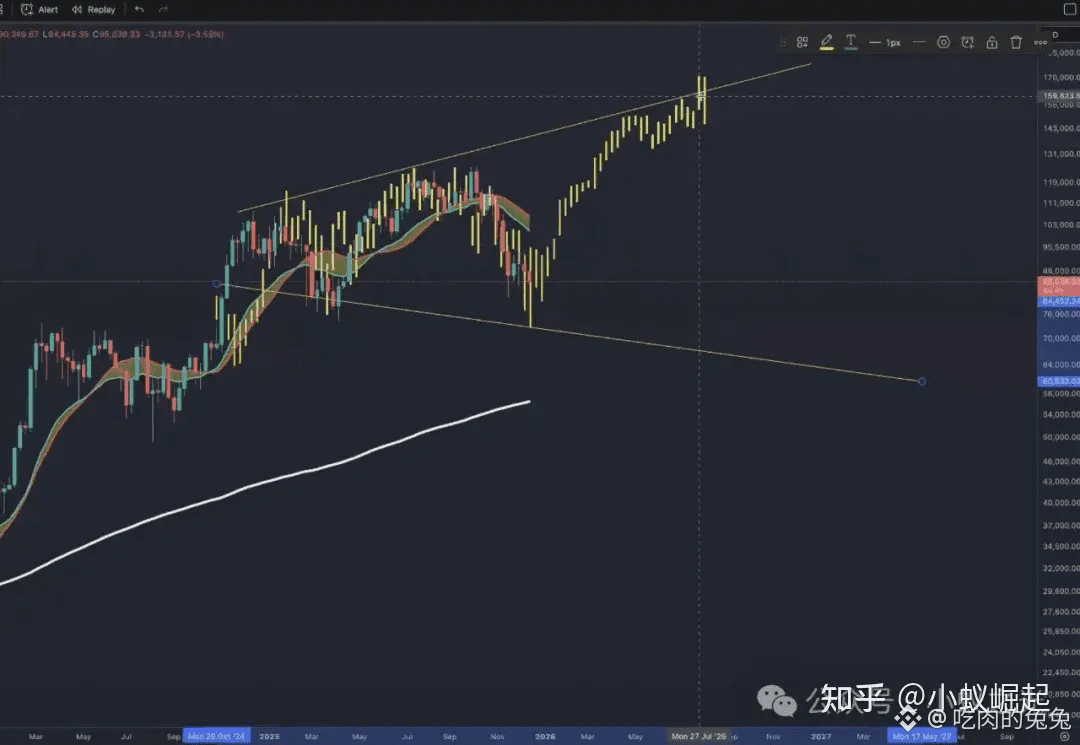Click the 46,000.00 price axis label
Viewport: 1080px width, 745px height.
tap(1061, 461)
